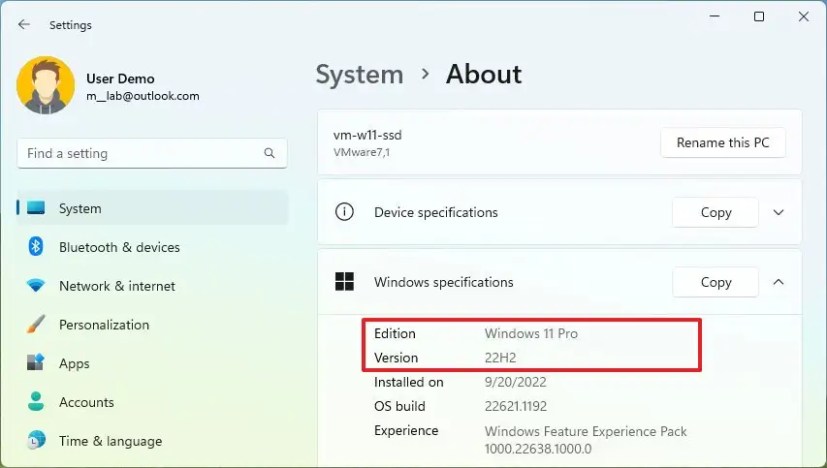
Task: Click the Device specifications info icon
Action: tap(344, 212)
